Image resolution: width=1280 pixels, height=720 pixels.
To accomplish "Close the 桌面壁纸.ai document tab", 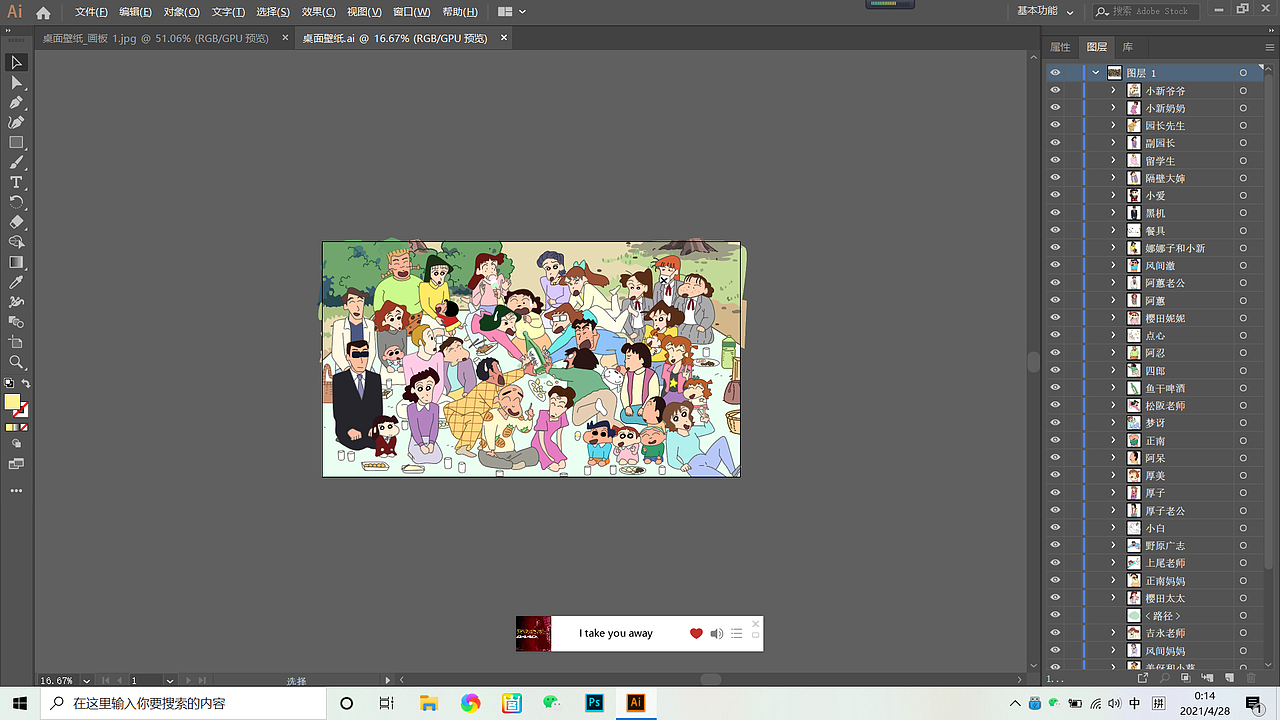I will (x=504, y=38).
